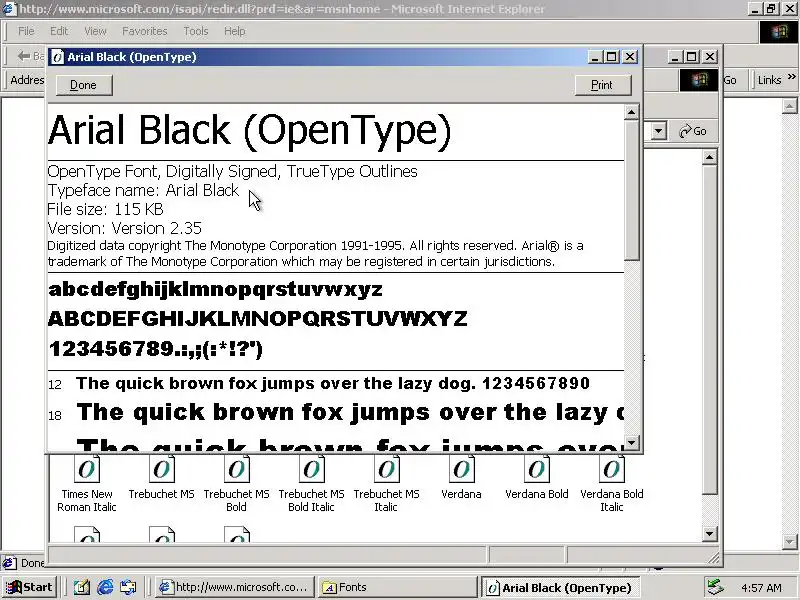Click the taskbar clock showing 4:57 AM

tap(761, 588)
